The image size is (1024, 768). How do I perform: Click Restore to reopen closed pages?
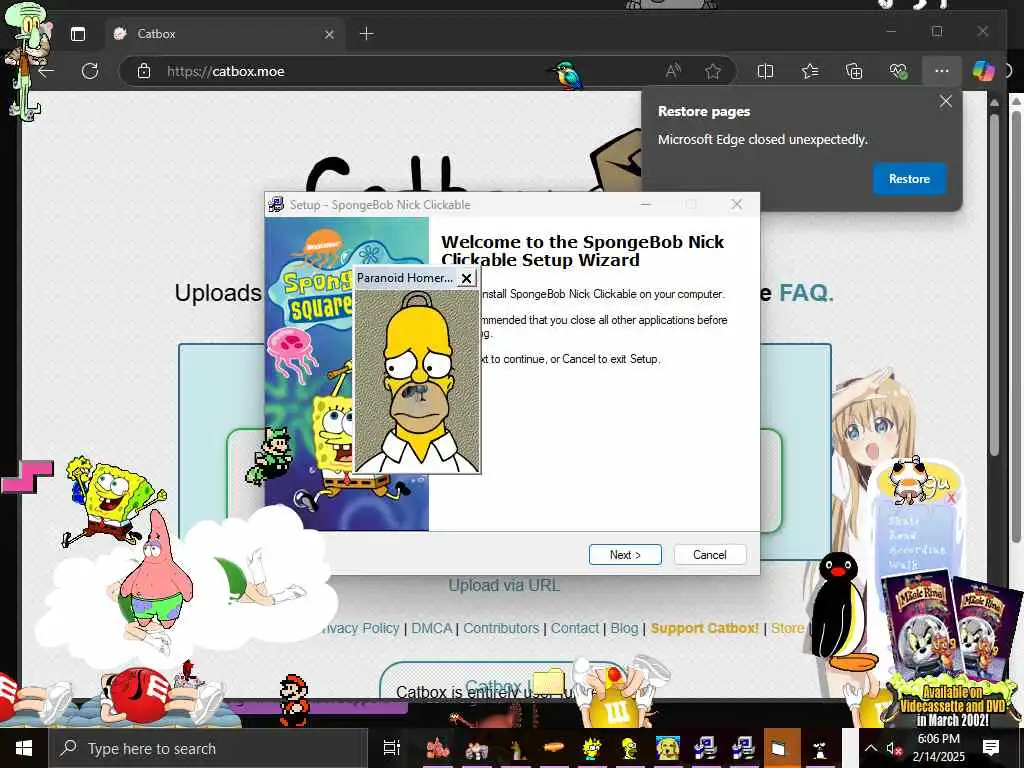[909, 179]
